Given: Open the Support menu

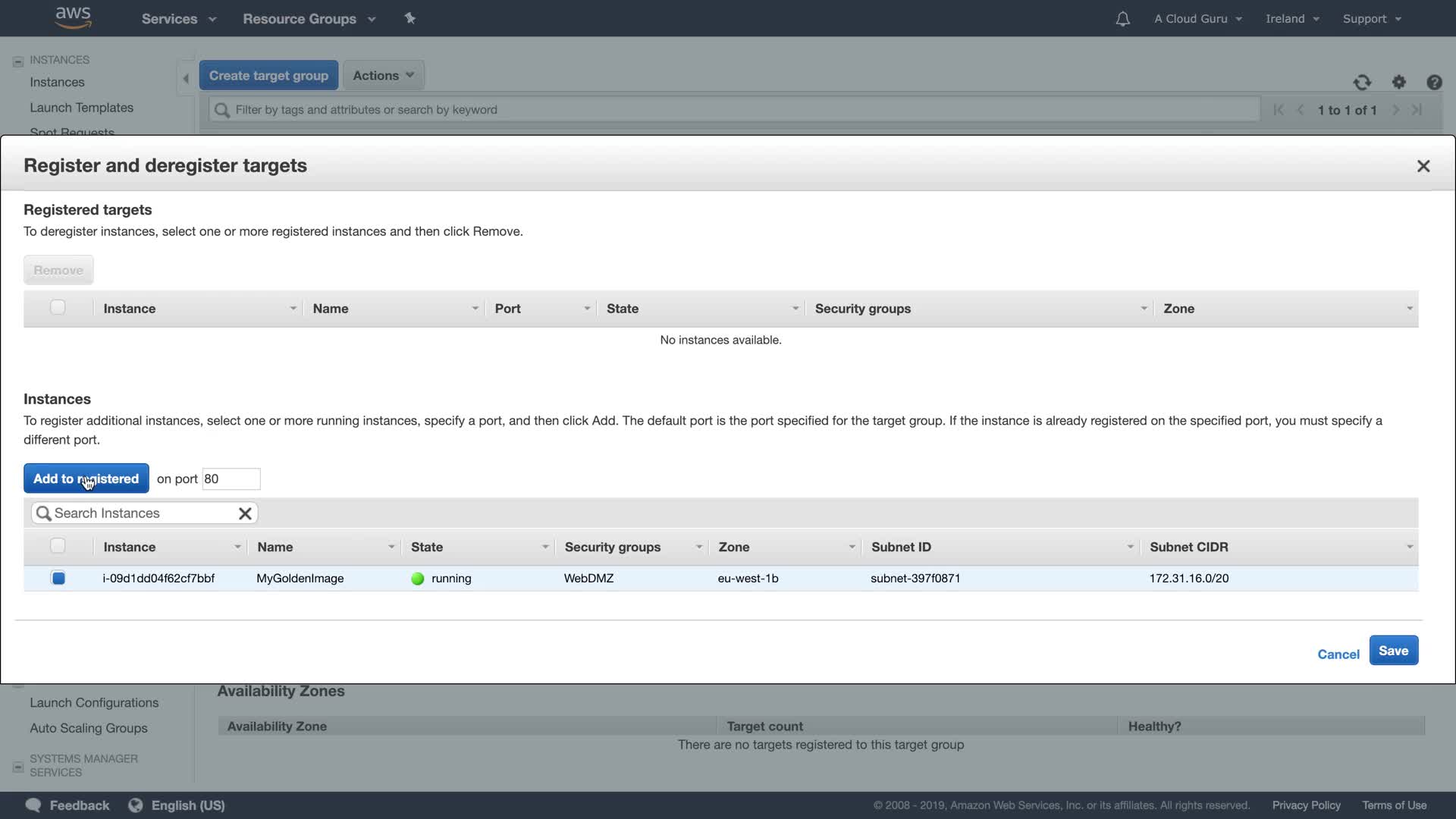Looking at the screenshot, I should [1371, 19].
